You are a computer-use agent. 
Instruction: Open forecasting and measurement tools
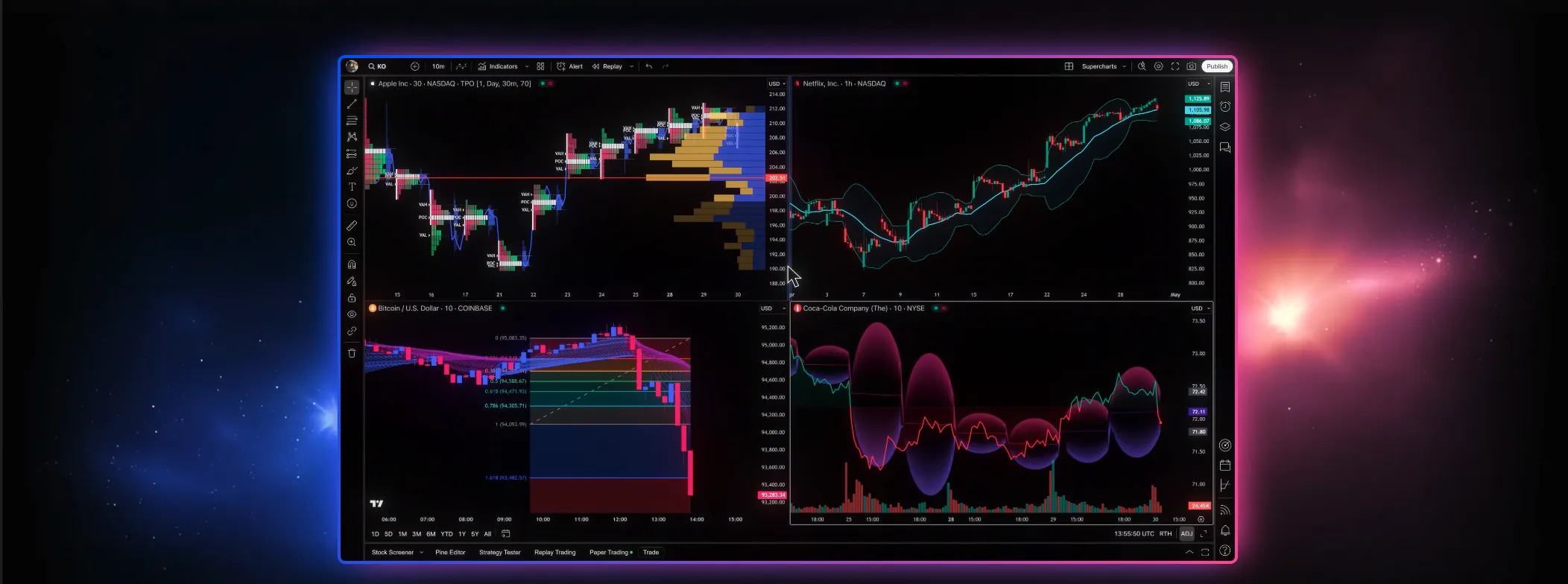pos(352,153)
